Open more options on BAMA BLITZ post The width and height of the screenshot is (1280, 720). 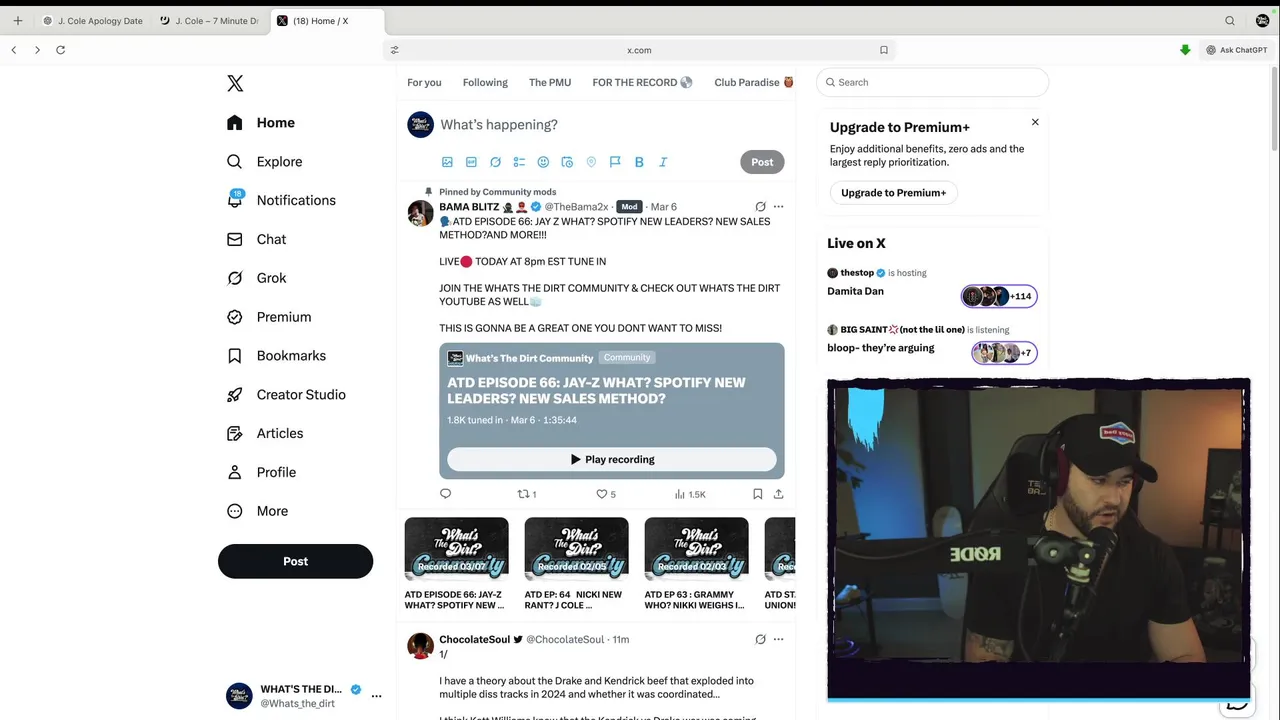[x=778, y=207]
